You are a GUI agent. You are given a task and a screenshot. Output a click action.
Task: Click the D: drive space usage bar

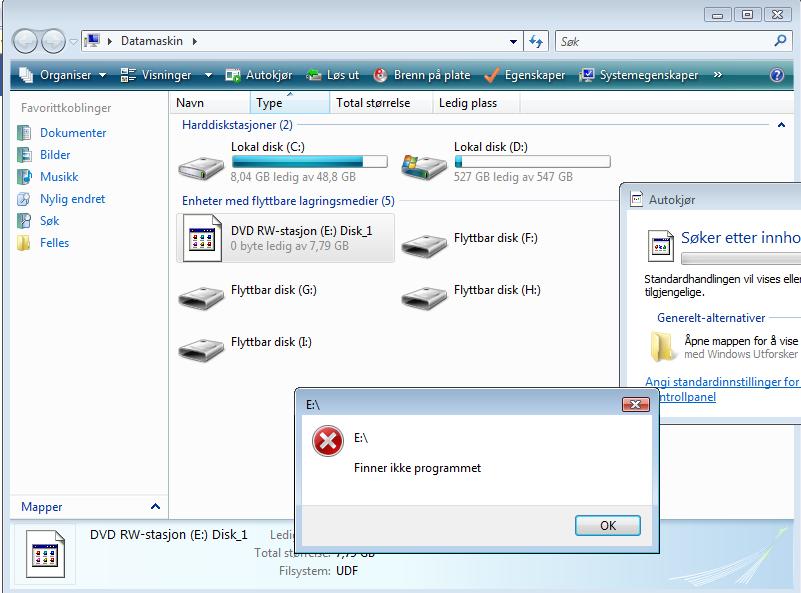pos(532,162)
